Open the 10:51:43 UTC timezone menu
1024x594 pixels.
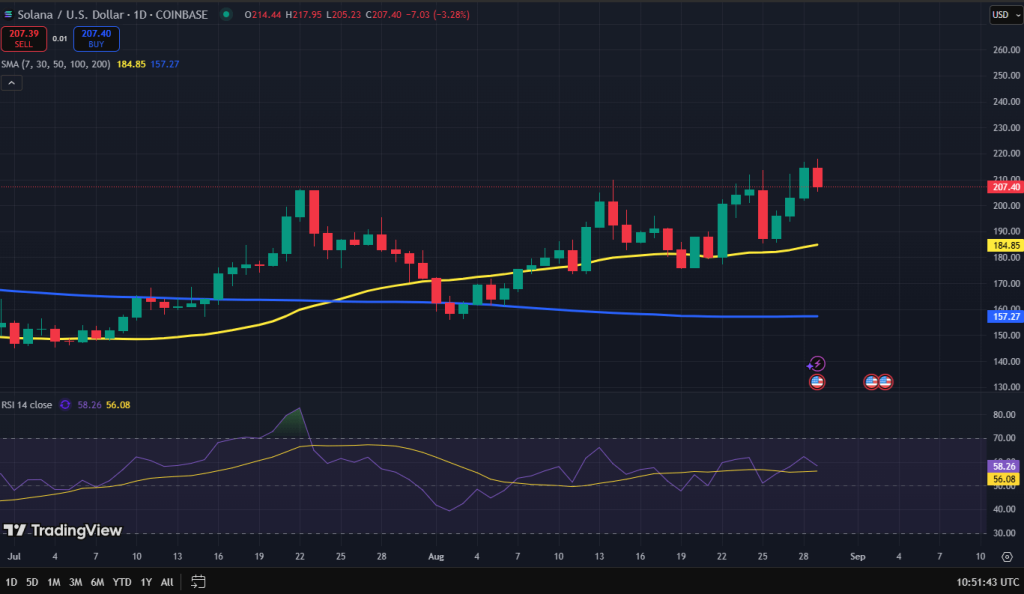pyautogui.click(x=987, y=582)
